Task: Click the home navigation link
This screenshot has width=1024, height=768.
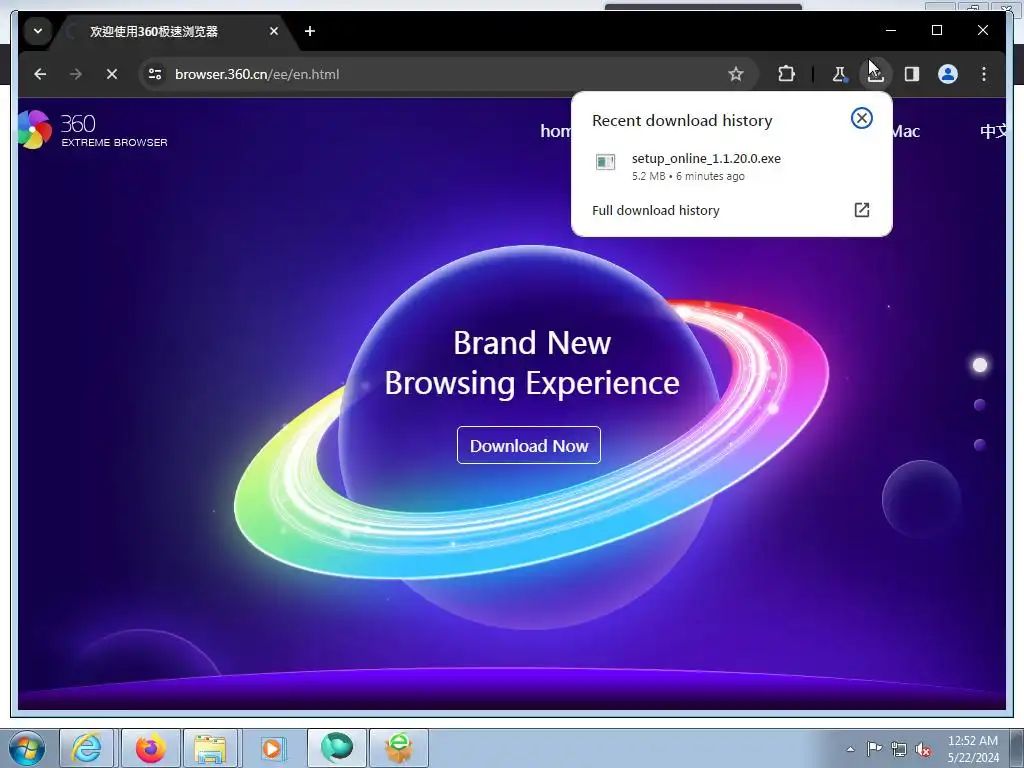Action: 556,131
